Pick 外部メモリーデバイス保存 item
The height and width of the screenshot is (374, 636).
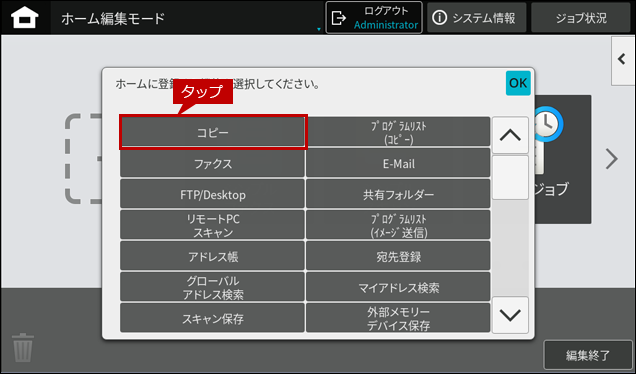(398, 318)
